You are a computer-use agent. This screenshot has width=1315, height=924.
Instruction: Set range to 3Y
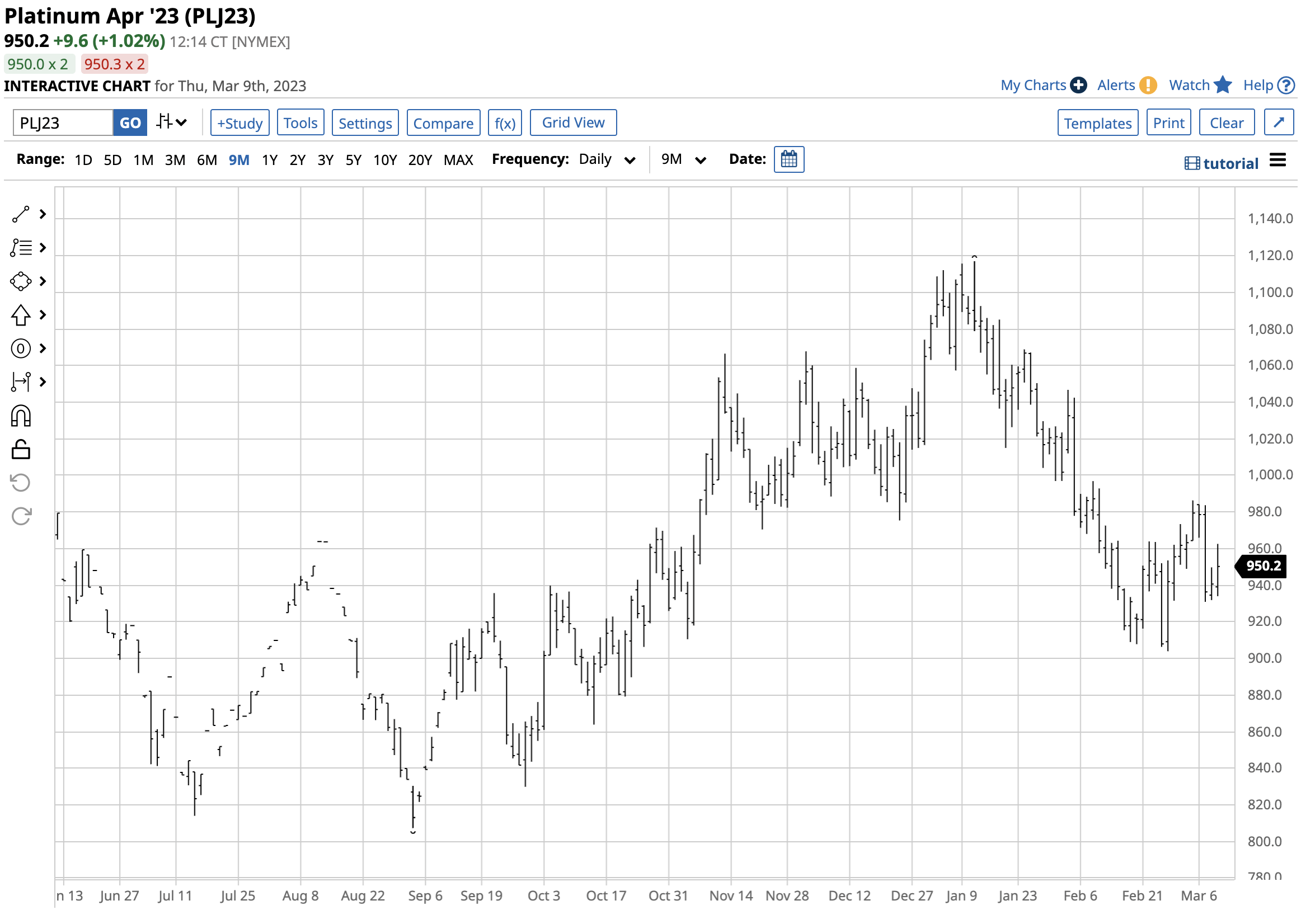pyautogui.click(x=326, y=161)
